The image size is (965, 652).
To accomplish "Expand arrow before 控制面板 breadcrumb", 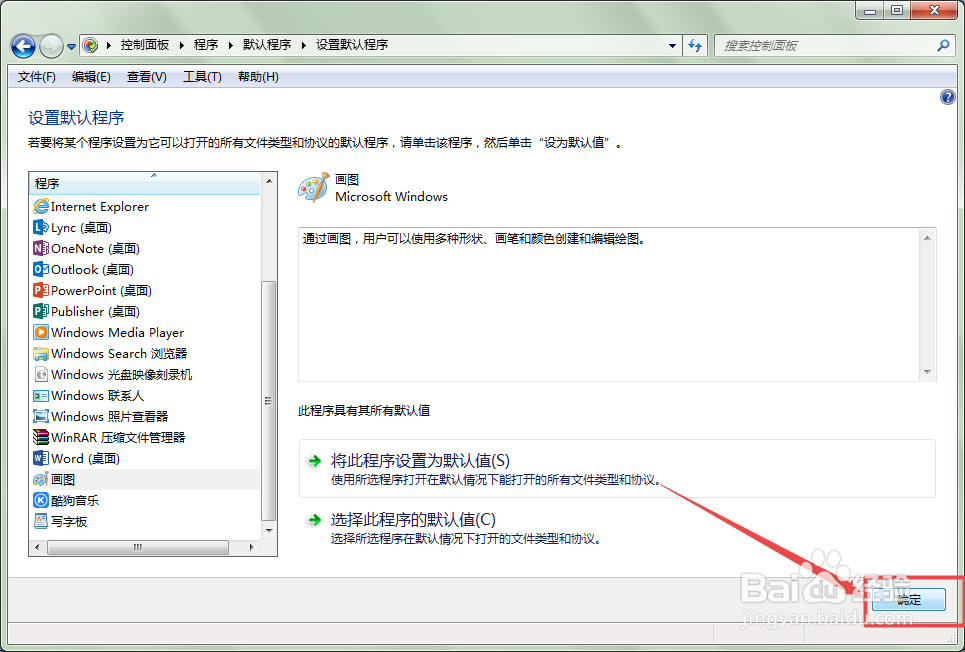I will click(x=108, y=45).
